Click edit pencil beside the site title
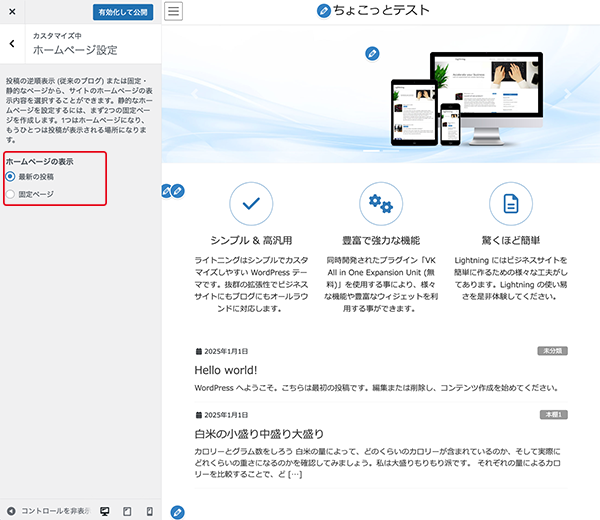The height and width of the screenshot is (520, 600). pos(323,12)
